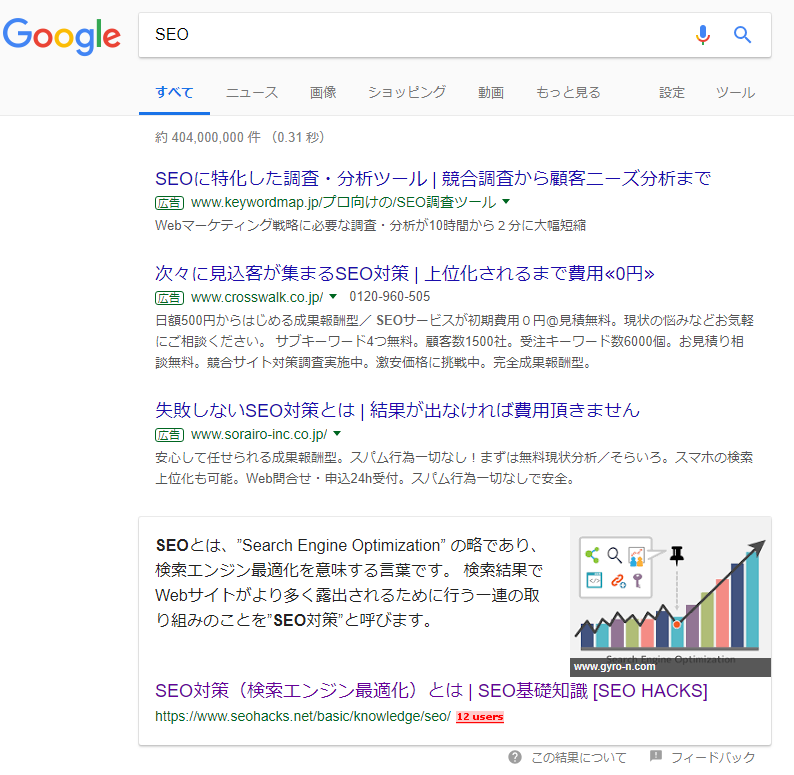Image resolution: width=794 pixels, height=775 pixels.
Task: Click the www.gyro-n.com image caption
Action: [x=614, y=667]
